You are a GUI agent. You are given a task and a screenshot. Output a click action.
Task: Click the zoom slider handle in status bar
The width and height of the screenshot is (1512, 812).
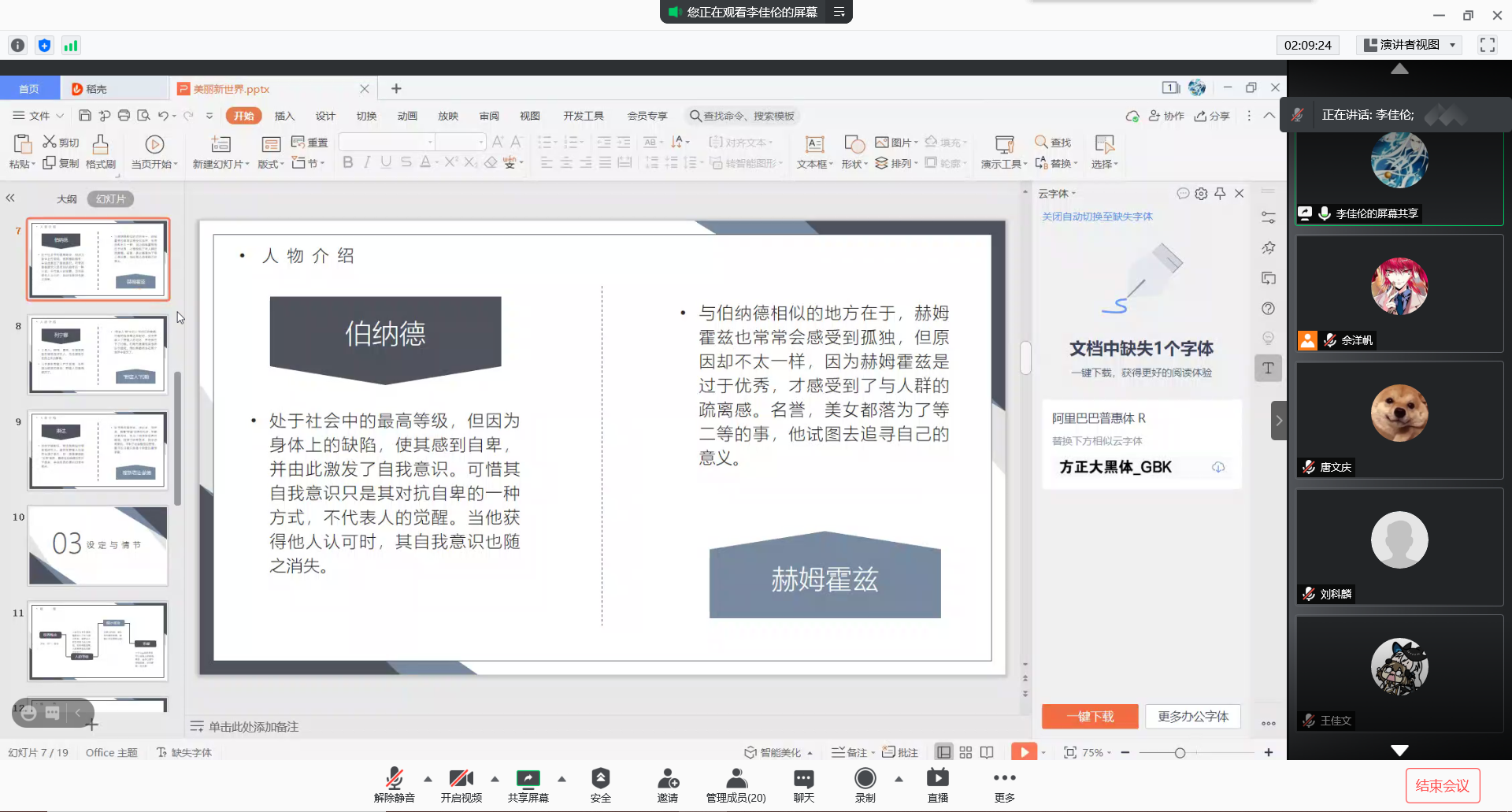[x=1180, y=753]
